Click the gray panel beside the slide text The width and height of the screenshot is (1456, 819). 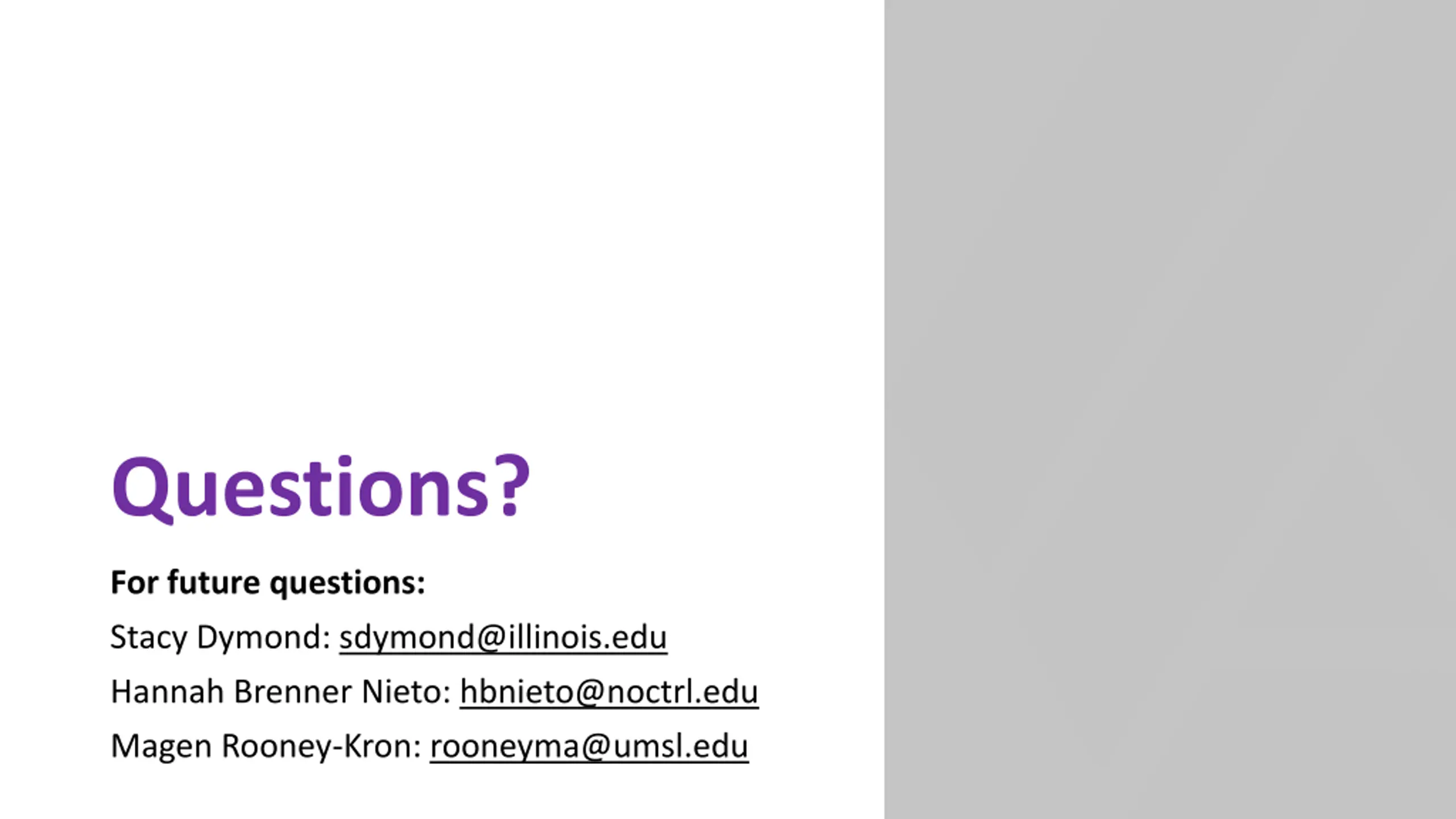click(1170, 409)
